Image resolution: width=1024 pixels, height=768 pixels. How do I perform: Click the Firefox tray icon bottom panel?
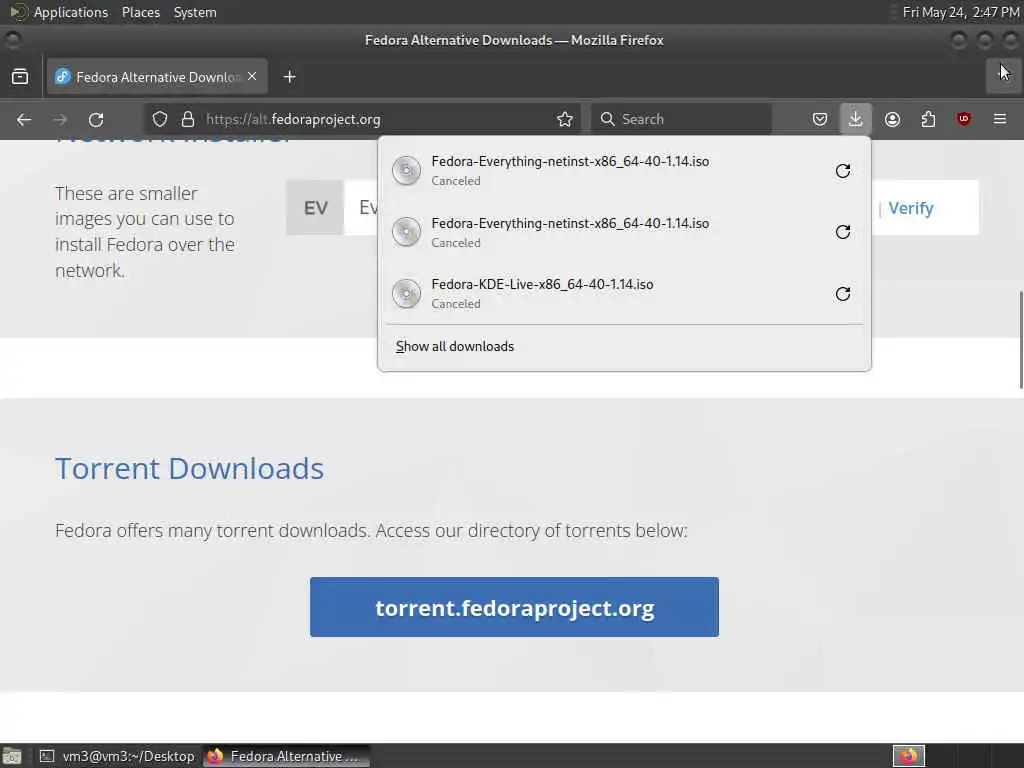point(908,756)
